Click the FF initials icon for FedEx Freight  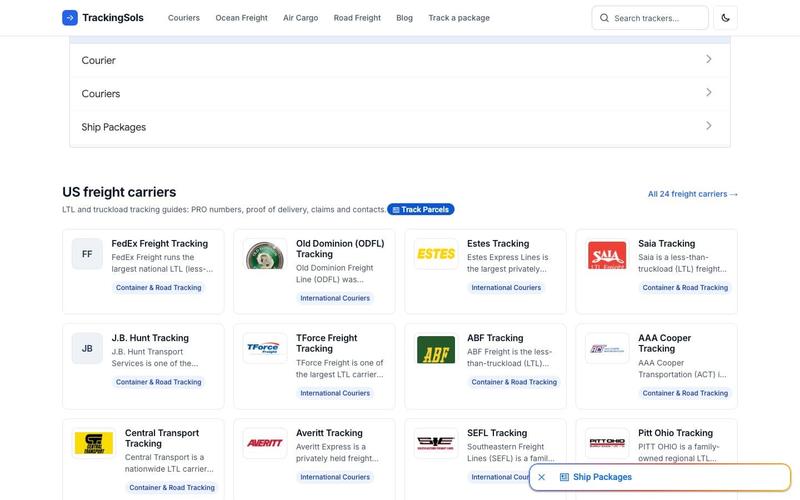(87, 254)
